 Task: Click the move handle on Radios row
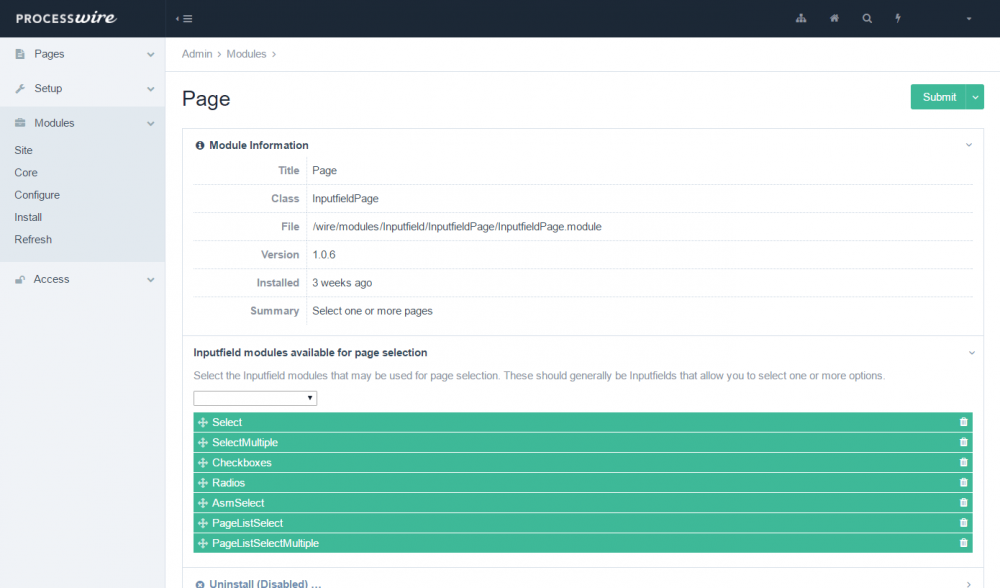202,483
